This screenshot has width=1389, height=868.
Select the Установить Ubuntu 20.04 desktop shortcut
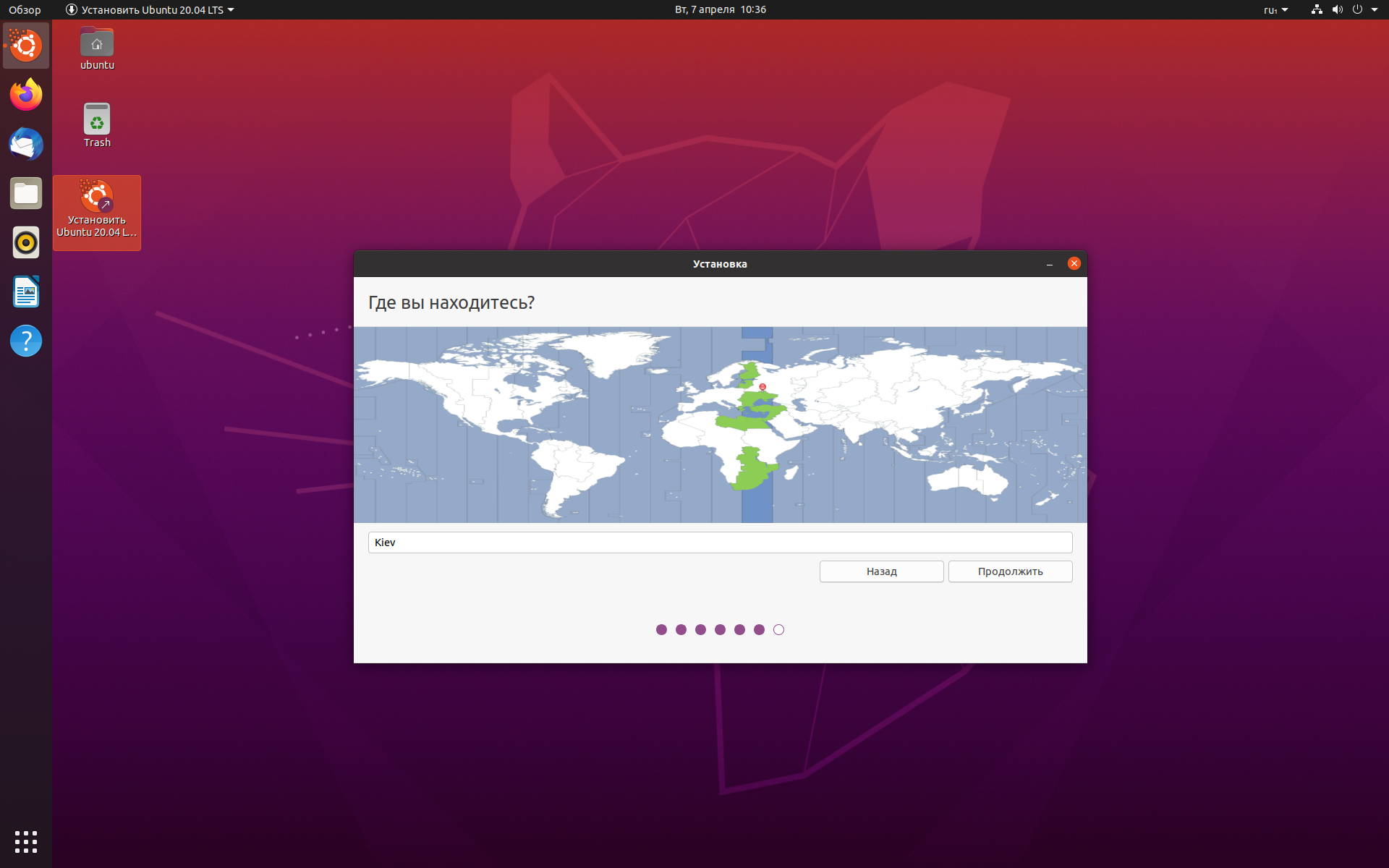97,212
